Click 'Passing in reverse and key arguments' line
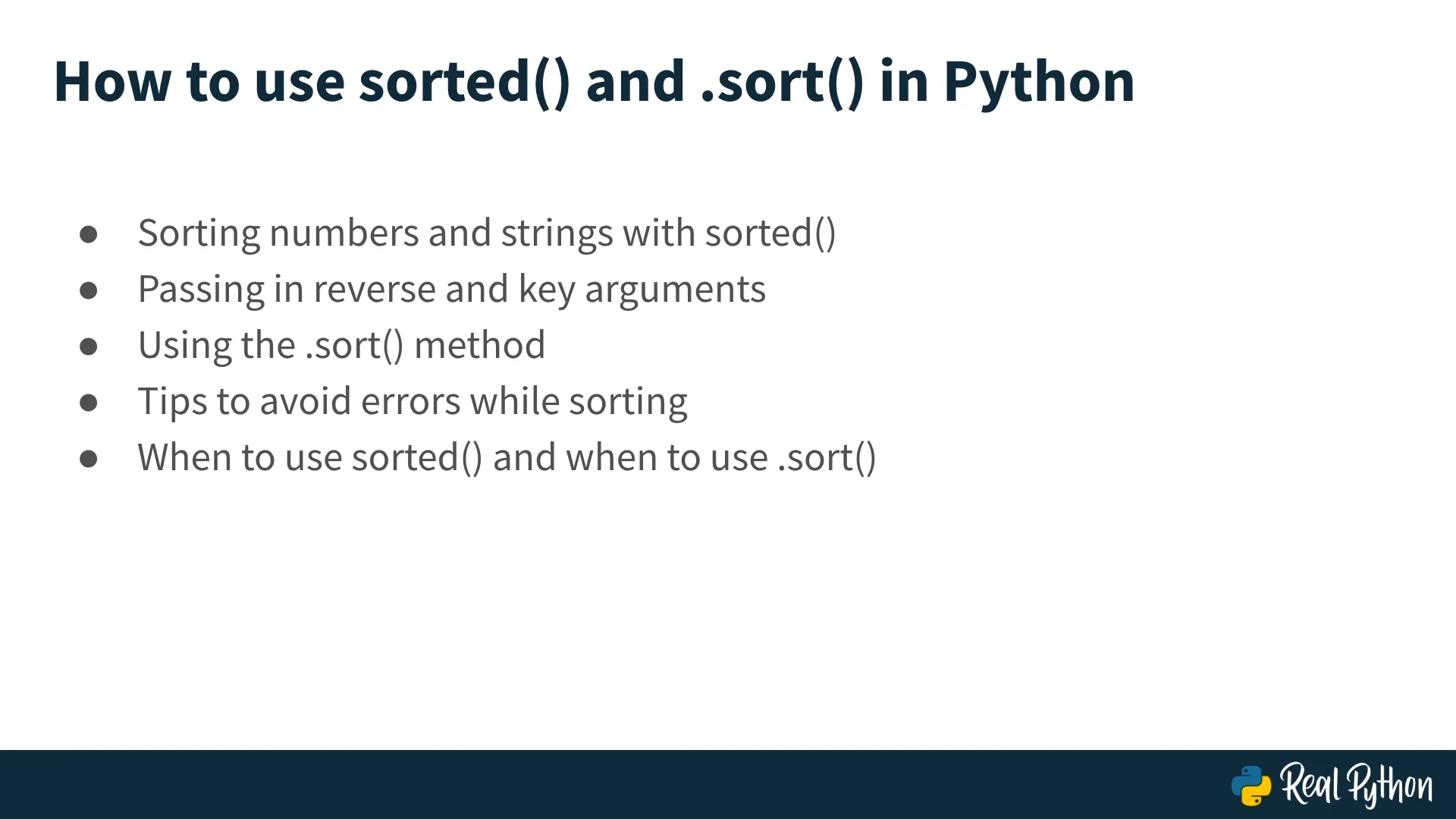Screen dimensions: 1456x819 click(x=452, y=290)
